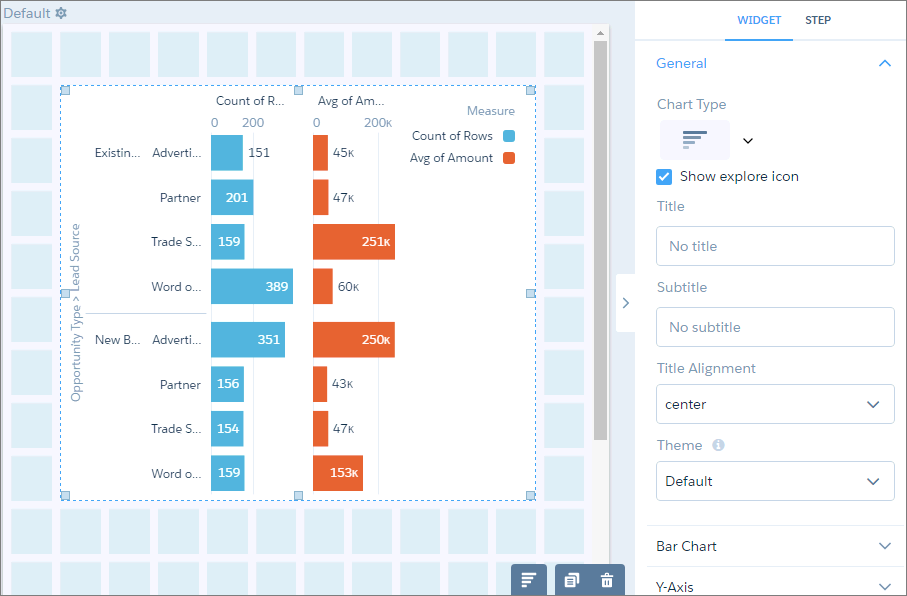Click the value label 151

pos(259,153)
